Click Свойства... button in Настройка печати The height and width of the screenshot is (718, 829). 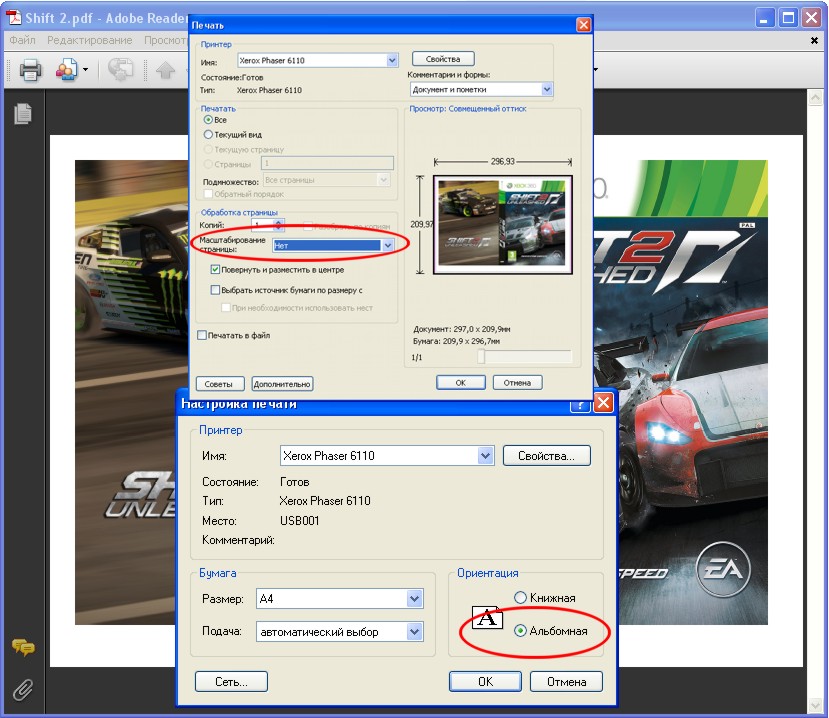pos(547,456)
